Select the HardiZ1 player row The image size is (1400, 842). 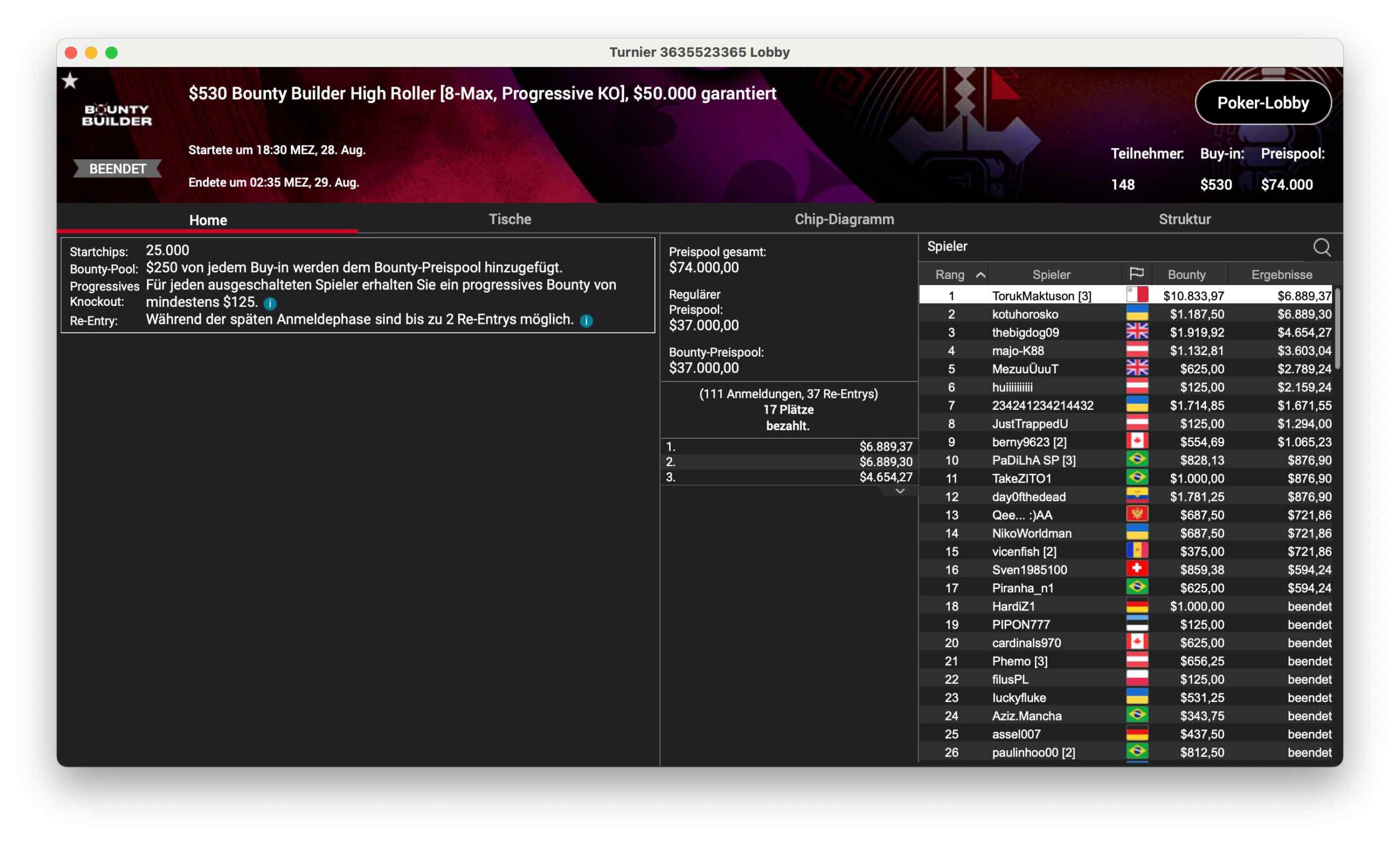[1013, 606]
